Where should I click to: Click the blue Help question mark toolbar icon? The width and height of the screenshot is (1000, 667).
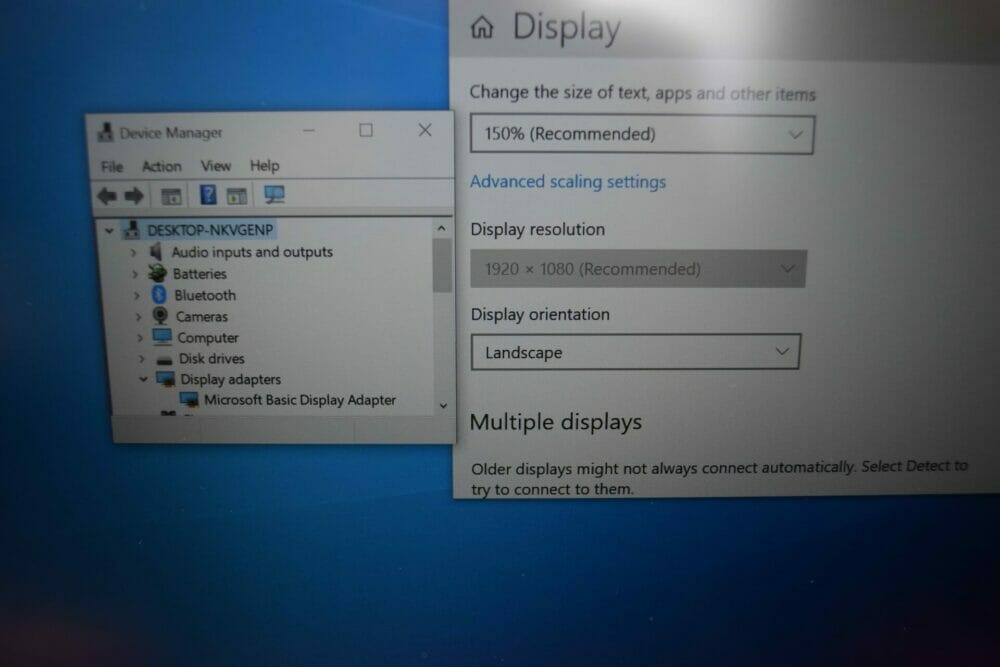(208, 194)
